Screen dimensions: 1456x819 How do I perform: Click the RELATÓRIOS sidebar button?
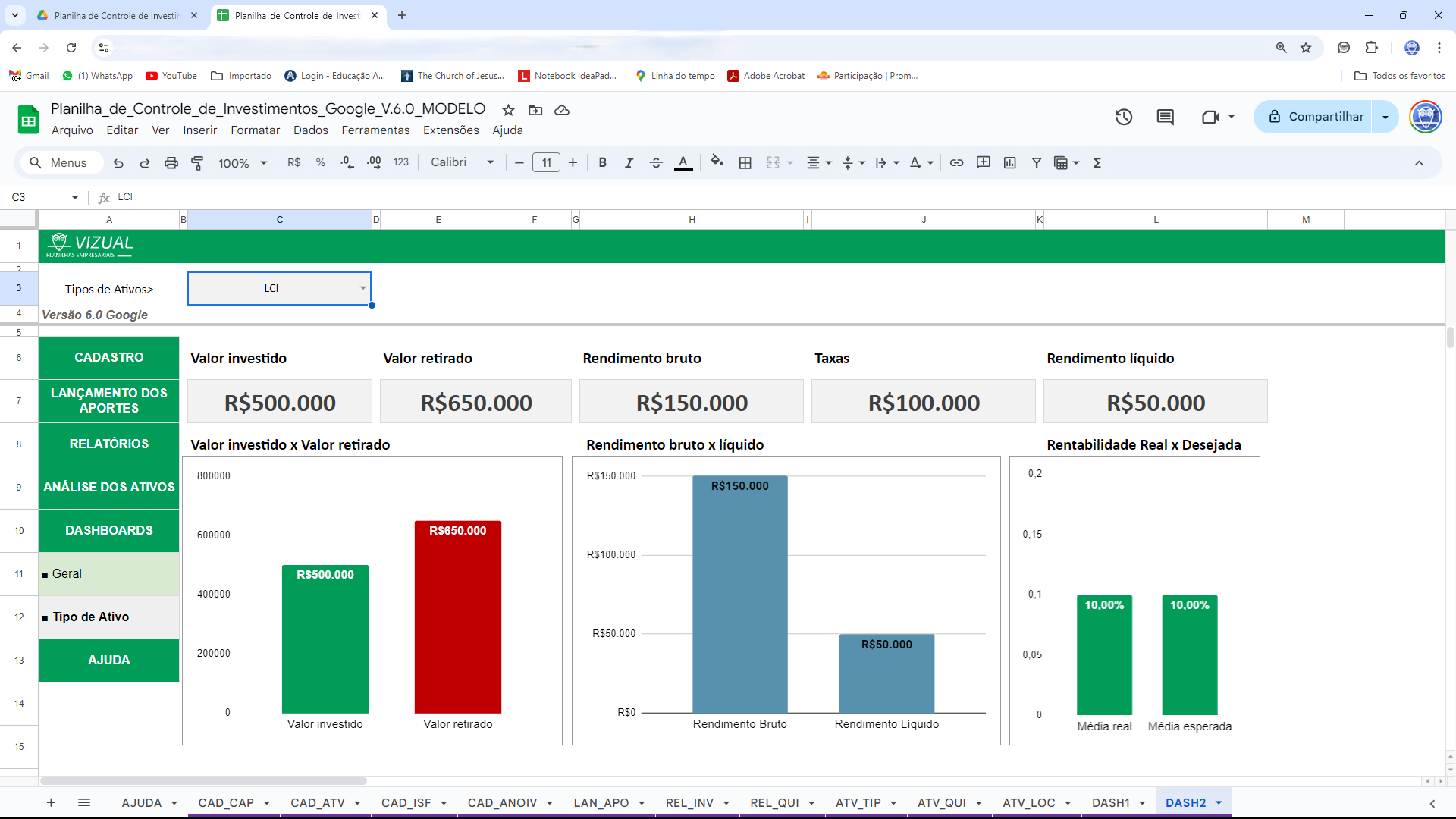pyautogui.click(x=108, y=444)
